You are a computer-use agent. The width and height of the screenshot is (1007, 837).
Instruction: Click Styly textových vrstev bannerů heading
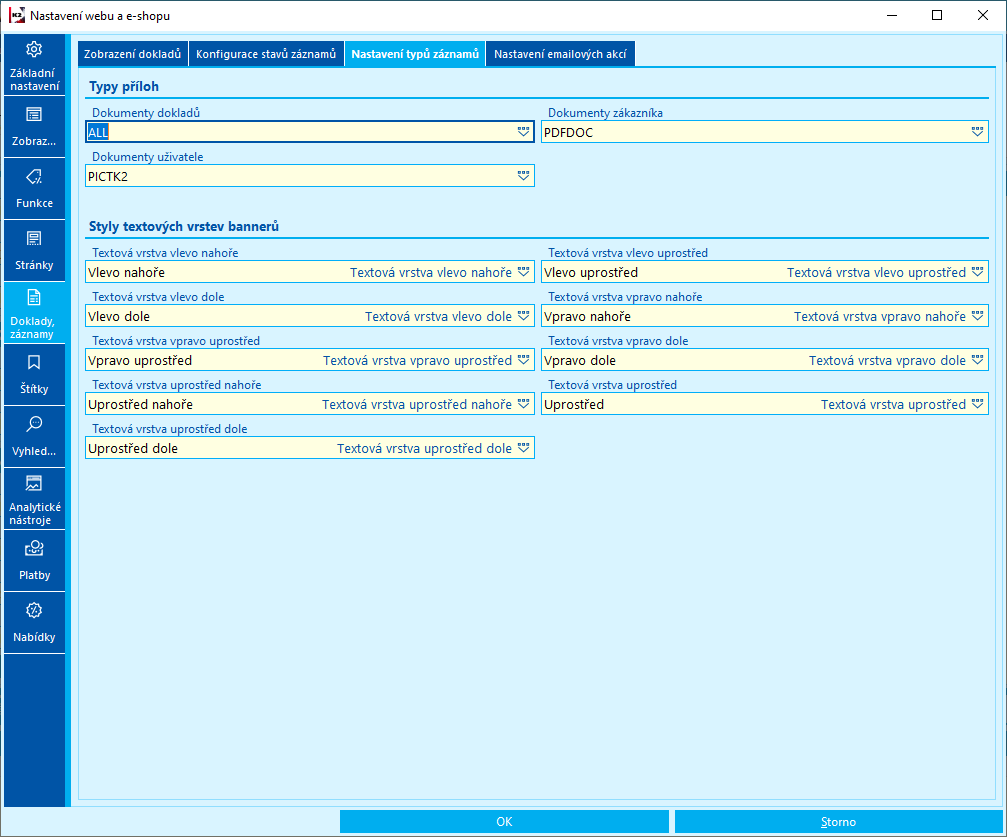tap(184, 226)
